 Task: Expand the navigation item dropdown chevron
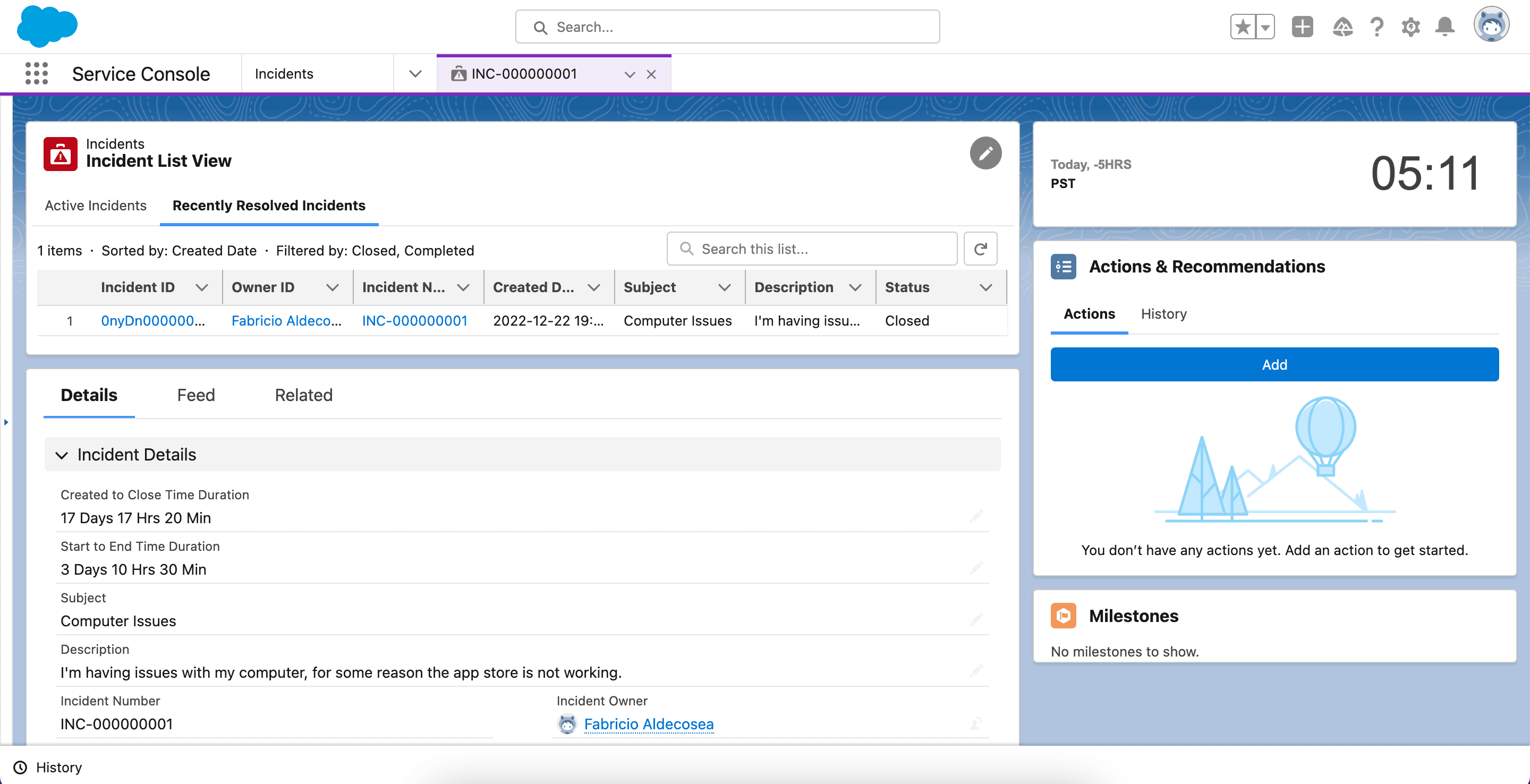coord(415,74)
